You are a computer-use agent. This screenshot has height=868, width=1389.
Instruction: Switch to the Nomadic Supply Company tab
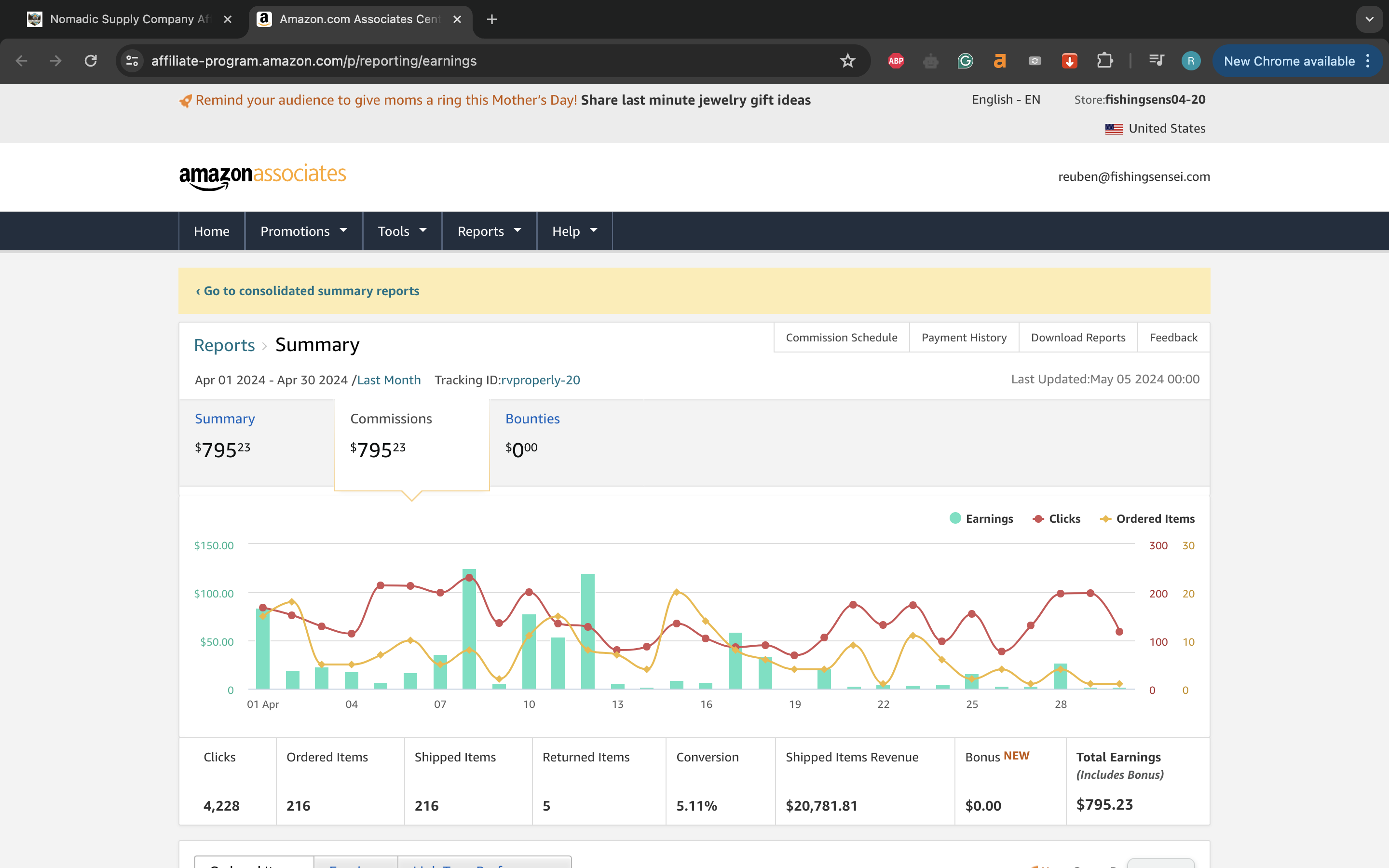click(x=129, y=19)
